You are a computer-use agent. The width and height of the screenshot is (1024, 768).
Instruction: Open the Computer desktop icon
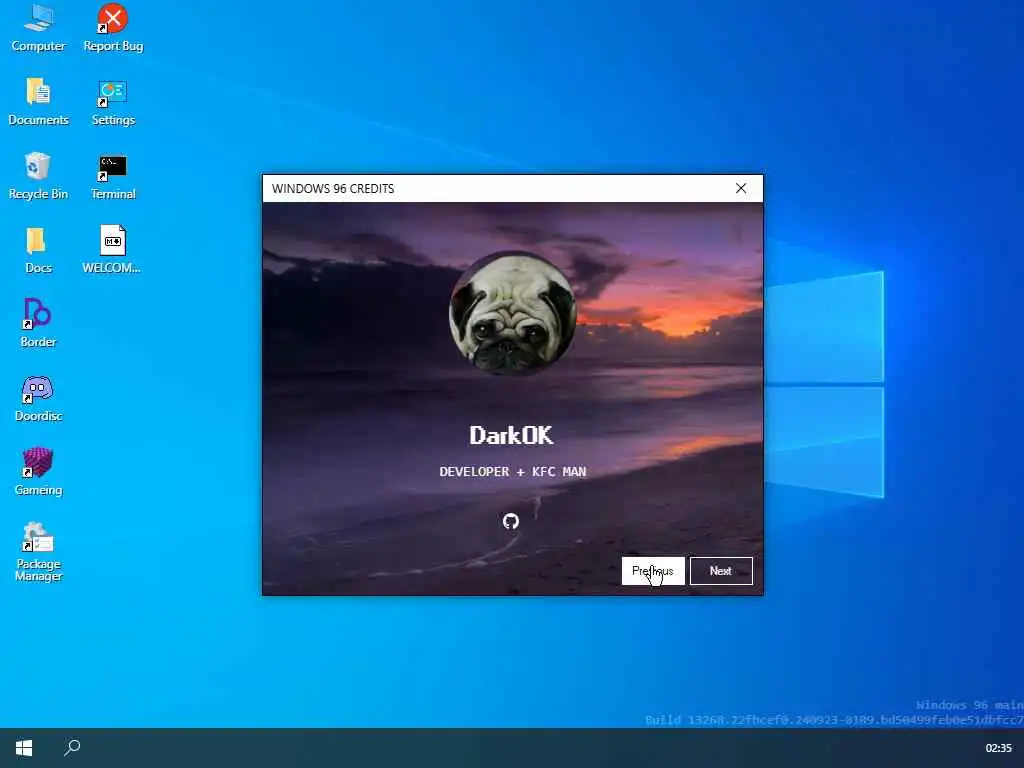point(39,27)
